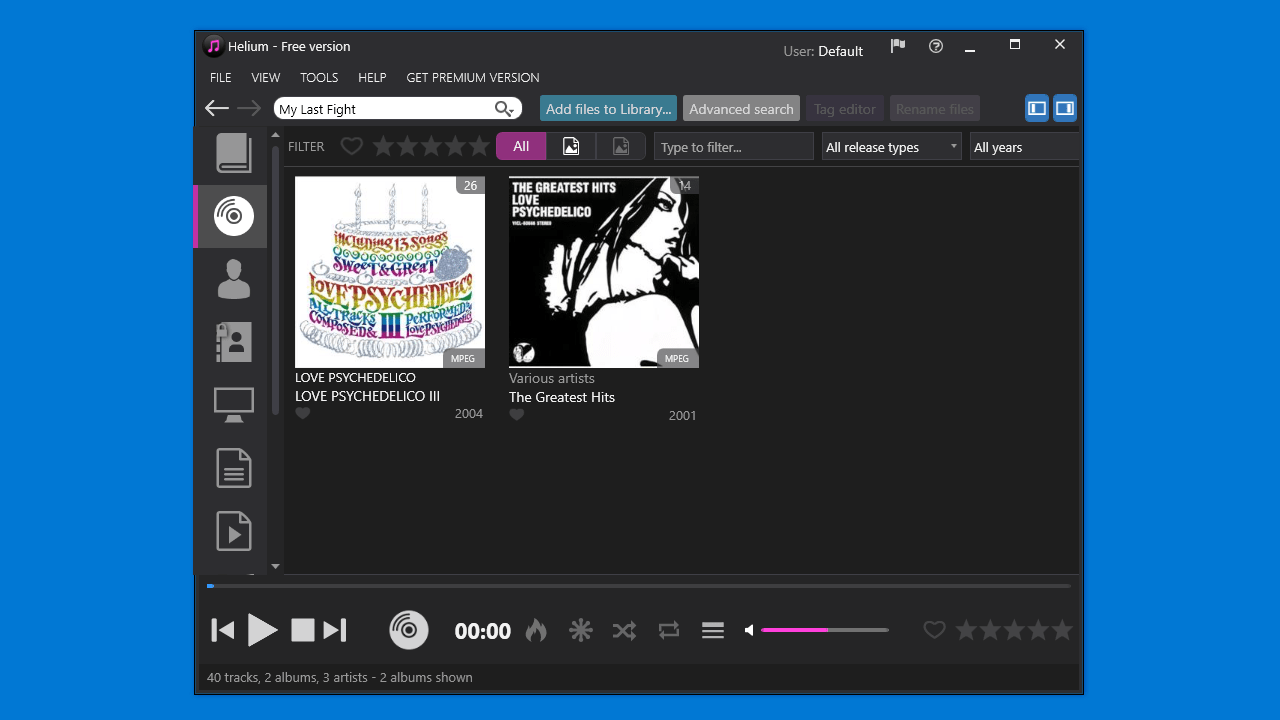This screenshot has width=1280, height=720.
Task: Open the All years dropdown
Action: [1025, 146]
